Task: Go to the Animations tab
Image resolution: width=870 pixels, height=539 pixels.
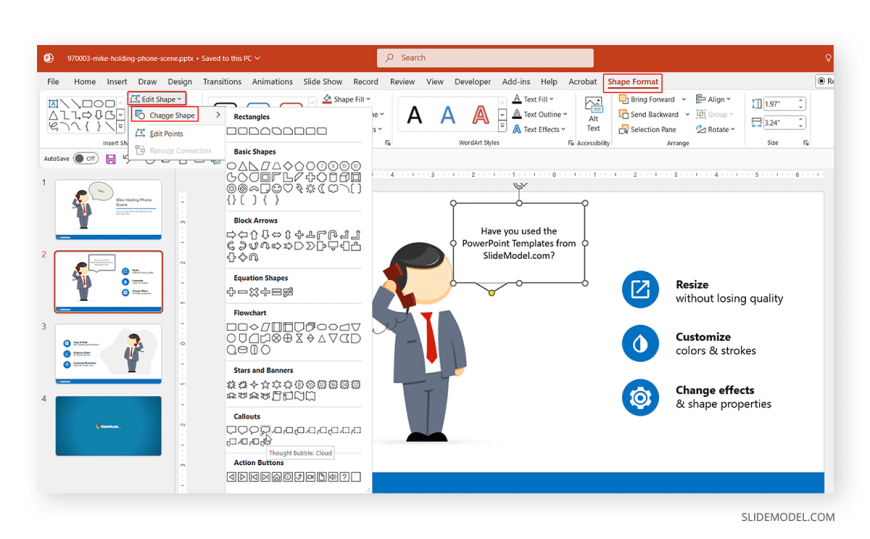Action: click(x=272, y=82)
